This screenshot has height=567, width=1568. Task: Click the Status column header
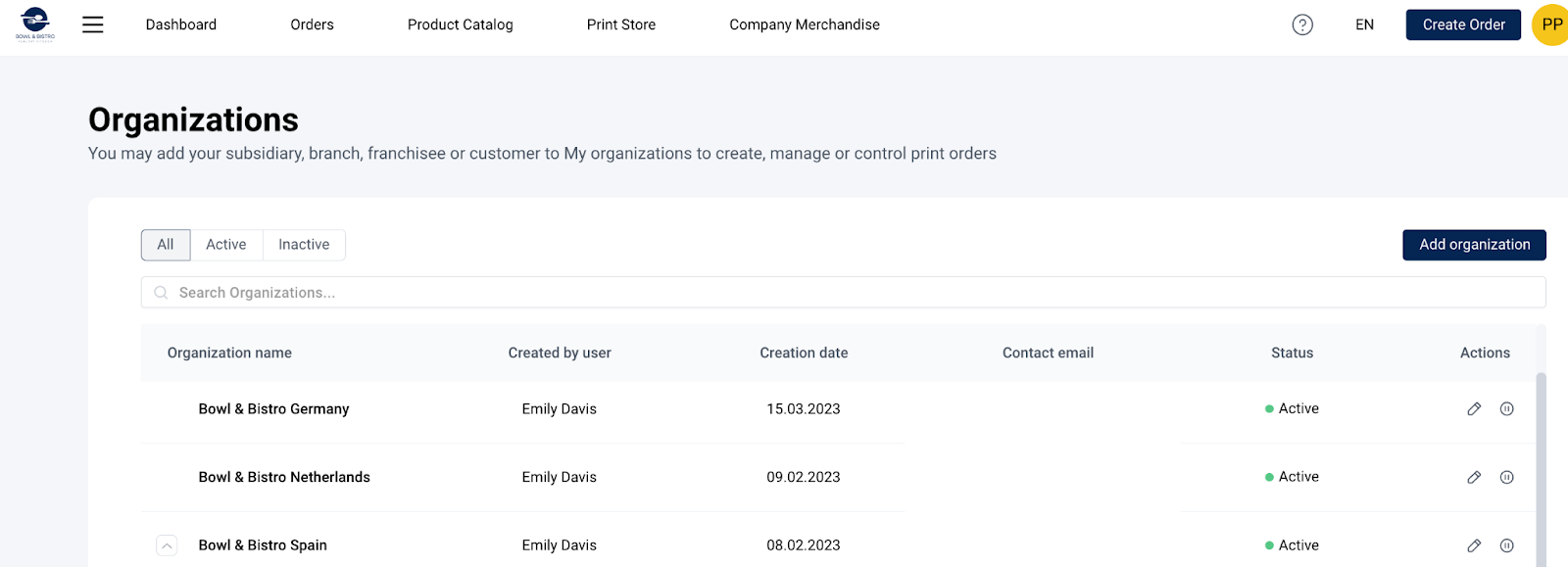pos(1292,353)
